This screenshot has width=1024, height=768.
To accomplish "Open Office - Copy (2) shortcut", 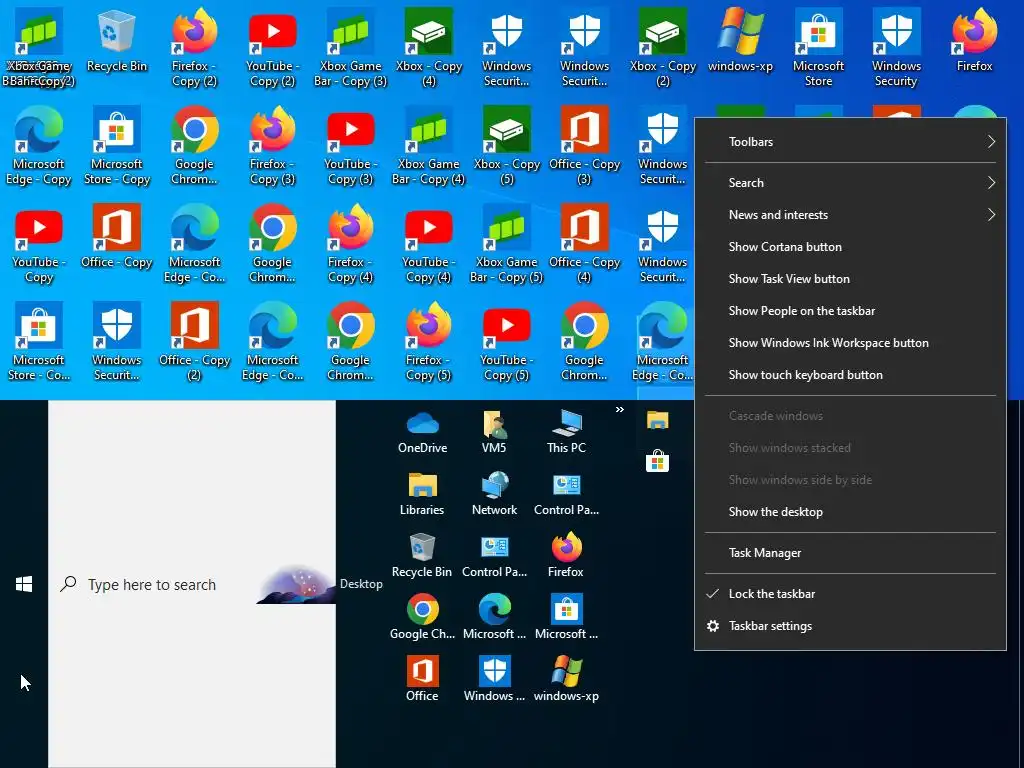I will pyautogui.click(x=194, y=341).
